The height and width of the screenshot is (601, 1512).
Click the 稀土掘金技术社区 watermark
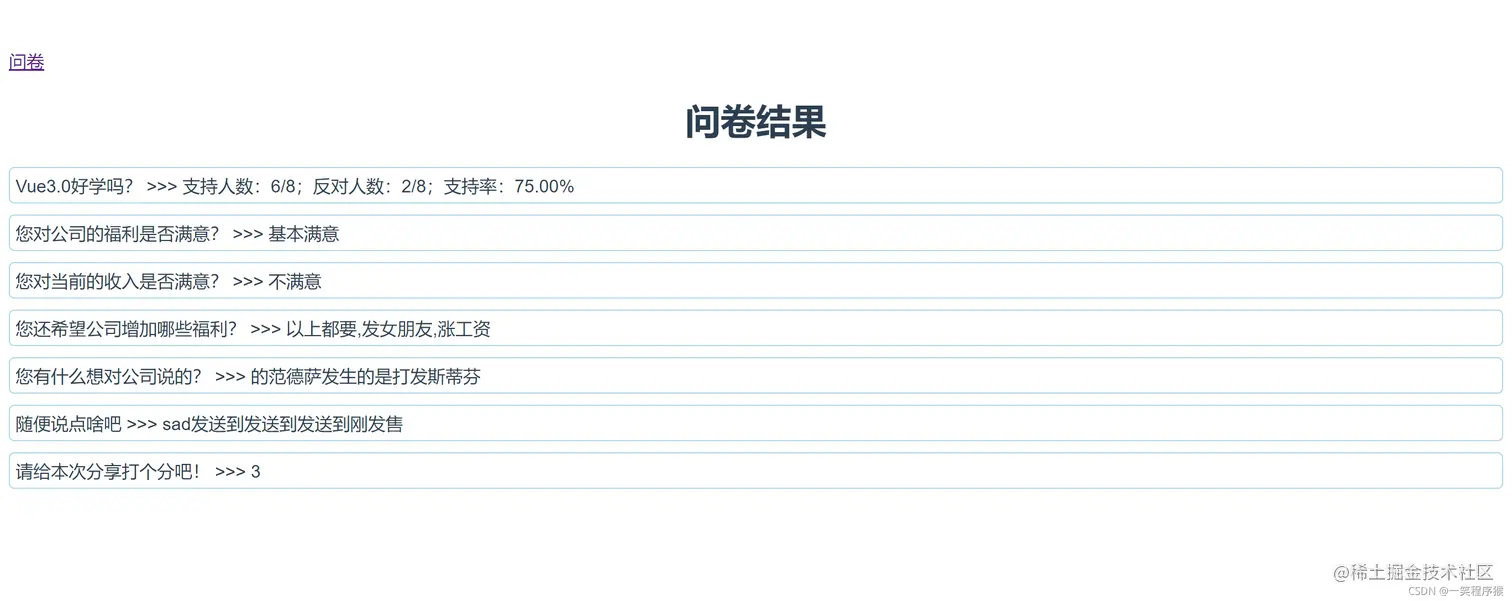click(x=1416, y=572)
